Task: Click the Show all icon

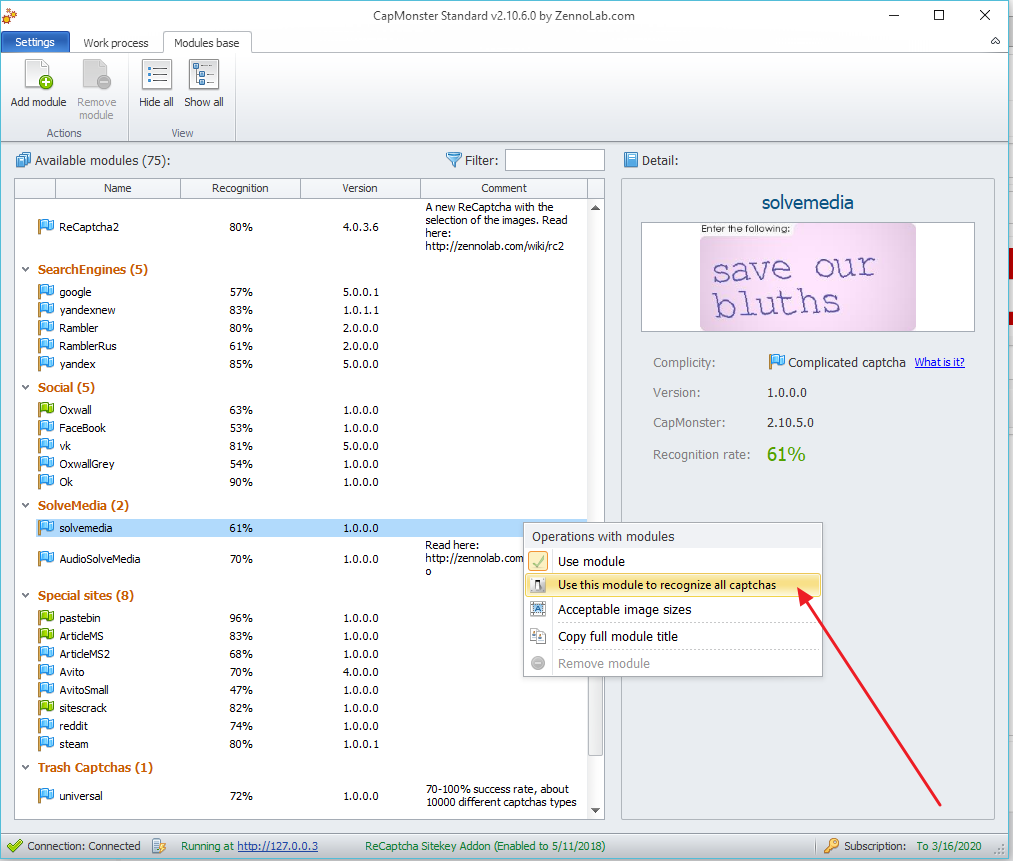Action: pos(204,76)
